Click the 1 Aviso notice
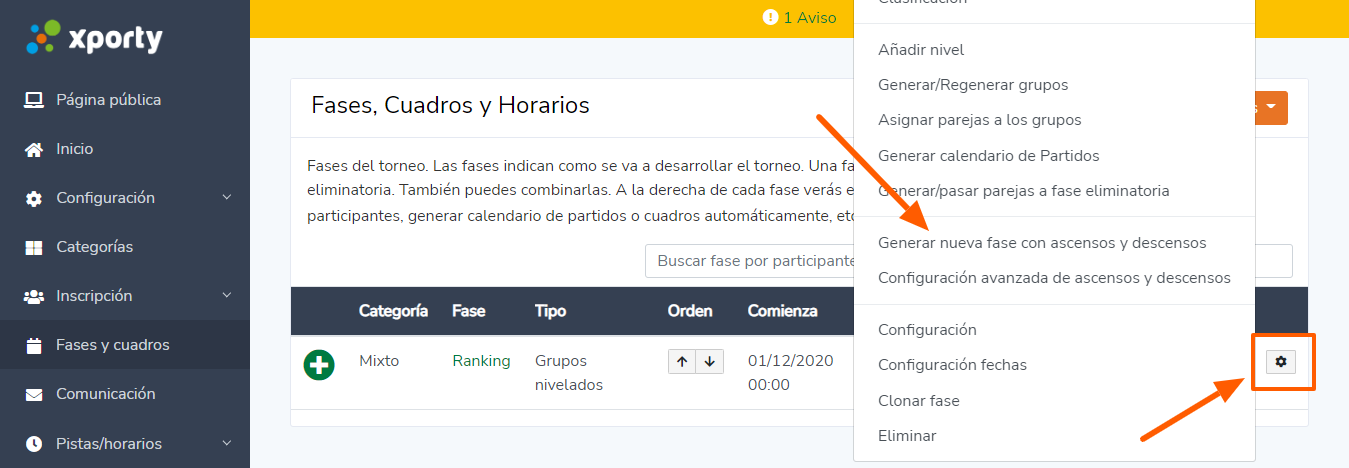1349x468 pixels. (800, 18)
